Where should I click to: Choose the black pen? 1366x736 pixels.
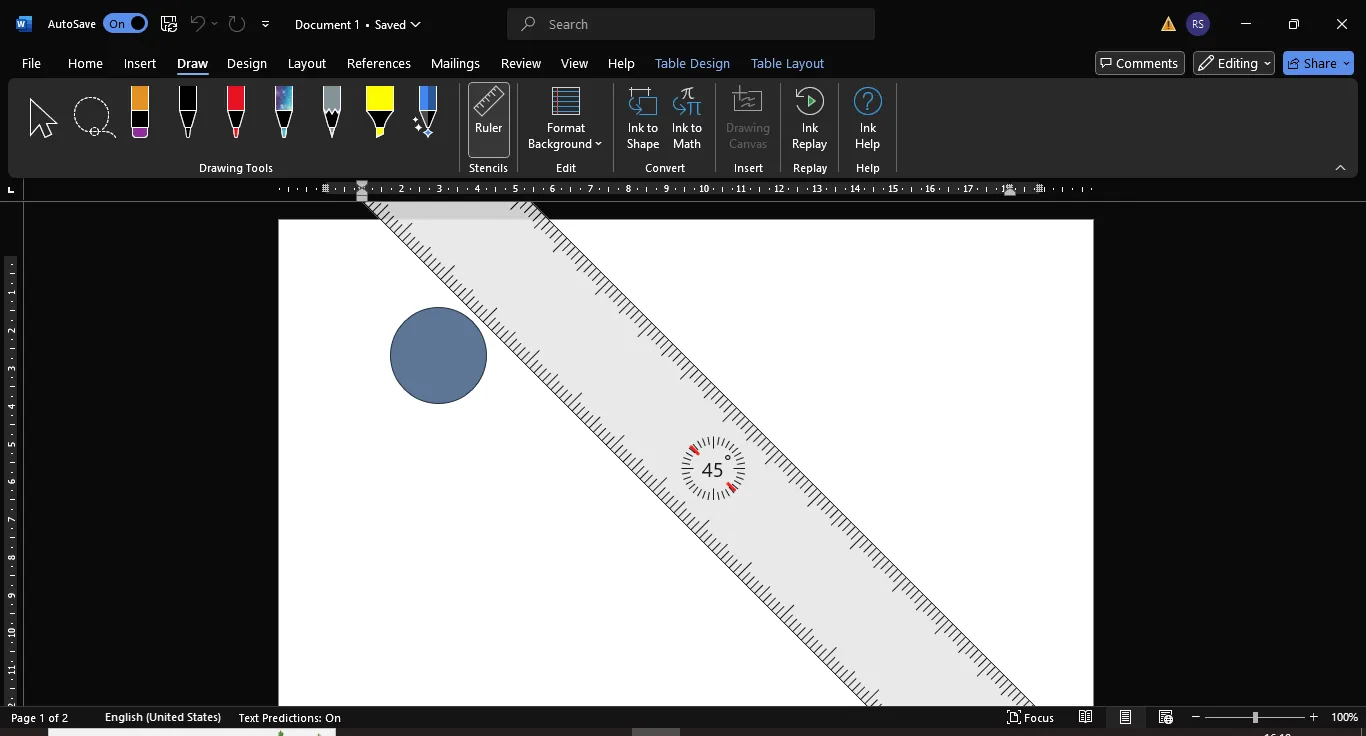point(187,112)
